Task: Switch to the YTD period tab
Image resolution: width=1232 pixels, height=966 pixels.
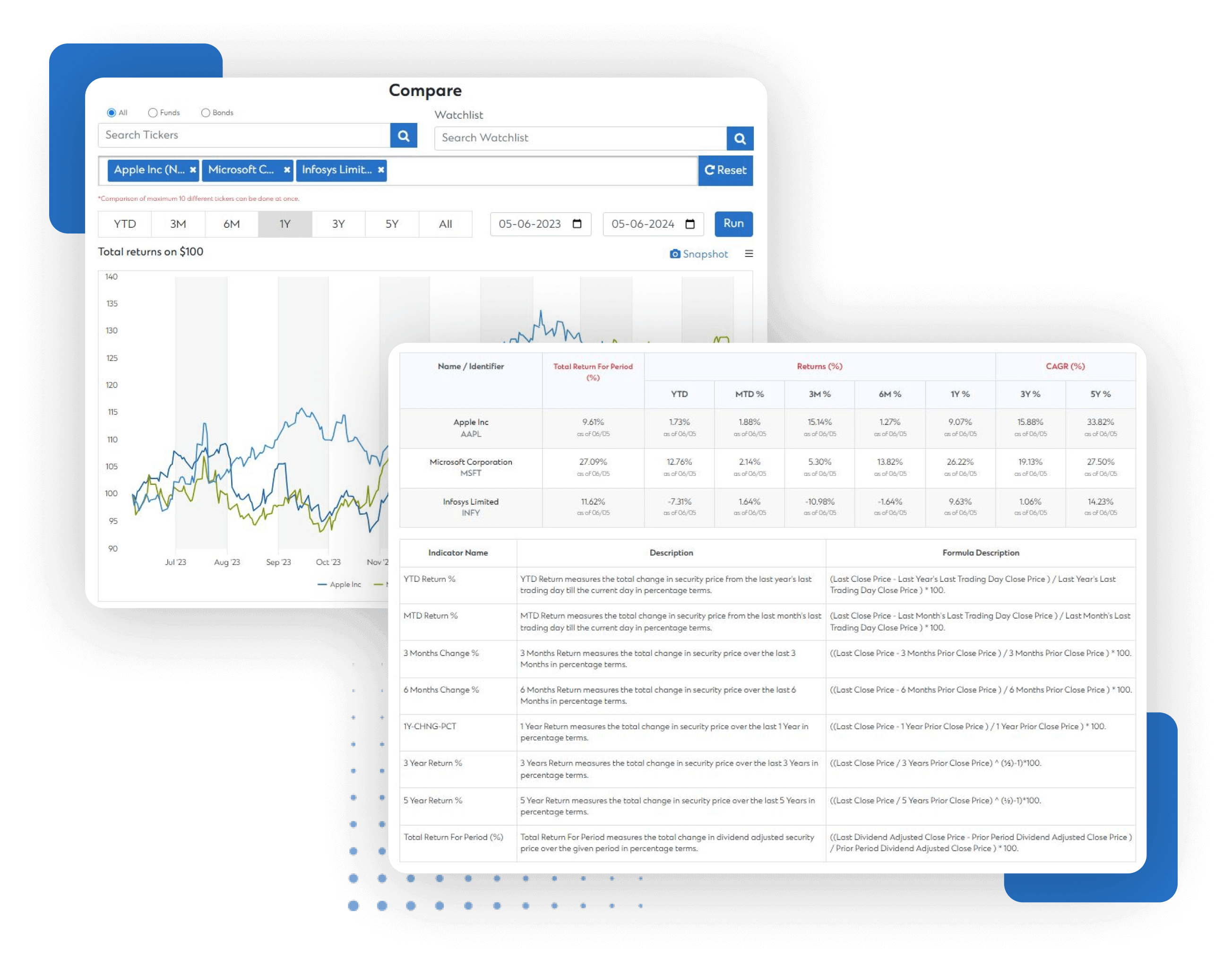Action: [124, 224]
